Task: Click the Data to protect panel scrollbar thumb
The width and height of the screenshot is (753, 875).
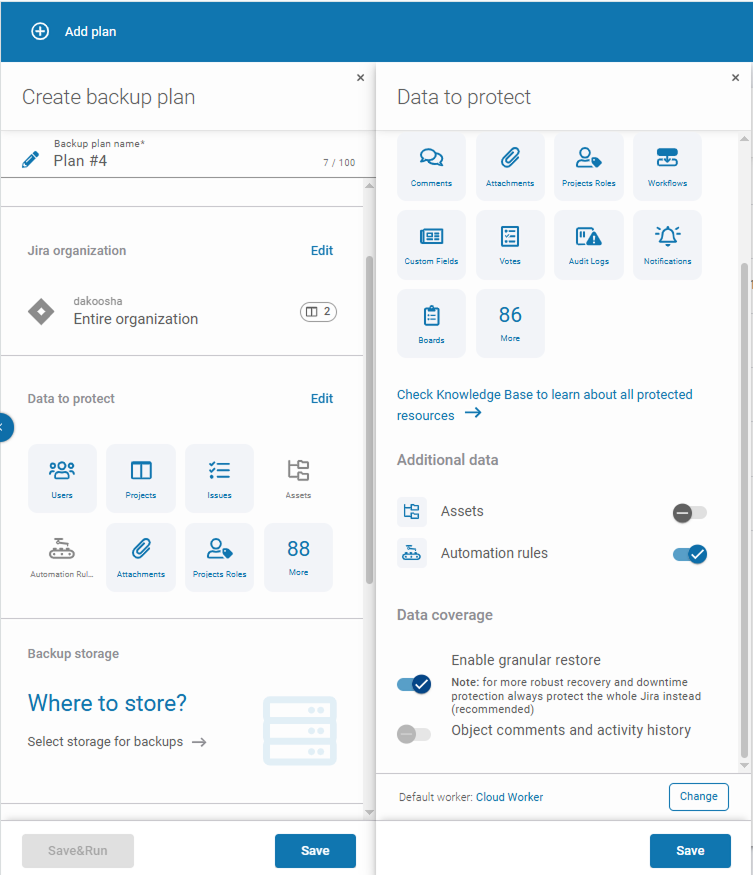Action: pos(744,510)
